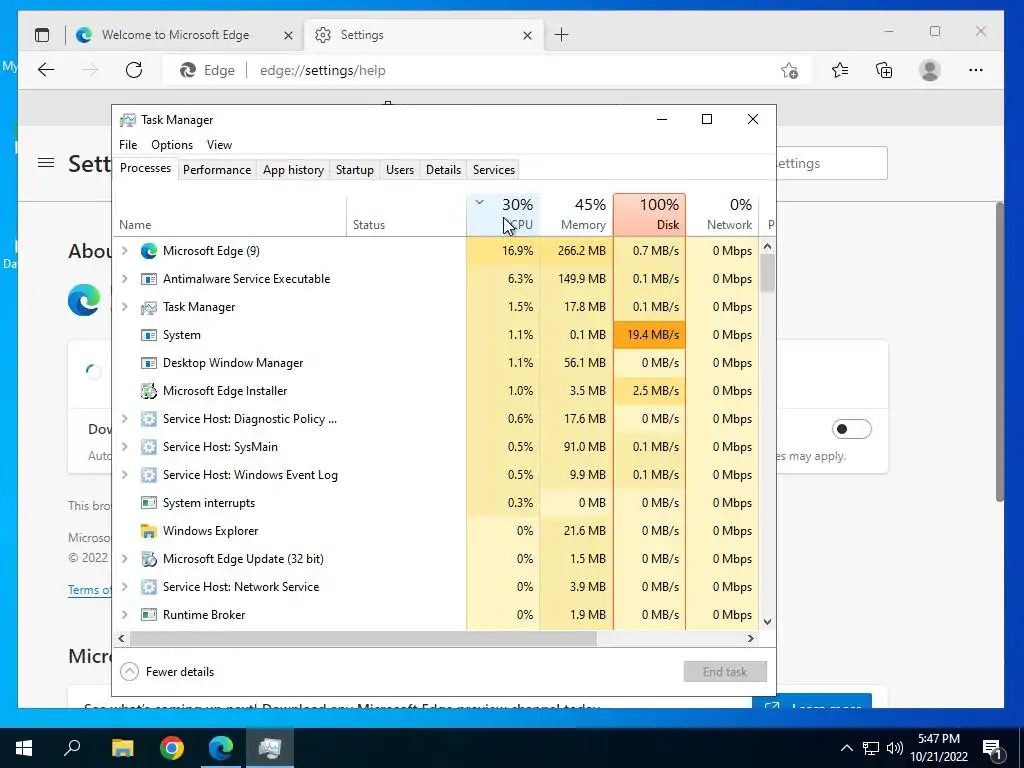This screenshot has width=1024, height=768.
Task: Open Edge Collections icon
Action: click(884, 70)
